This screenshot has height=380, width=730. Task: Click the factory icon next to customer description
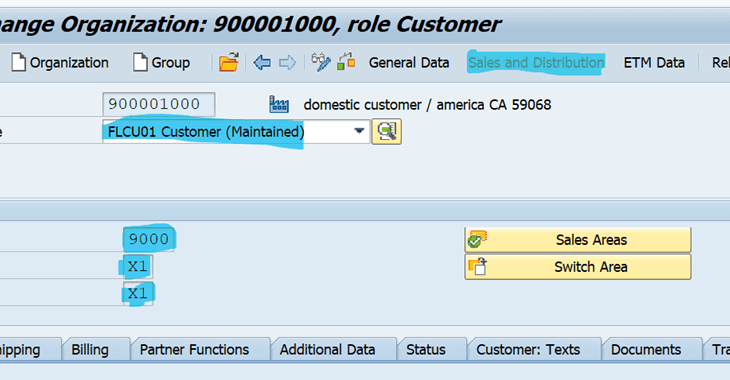click(x=279, y=104)
